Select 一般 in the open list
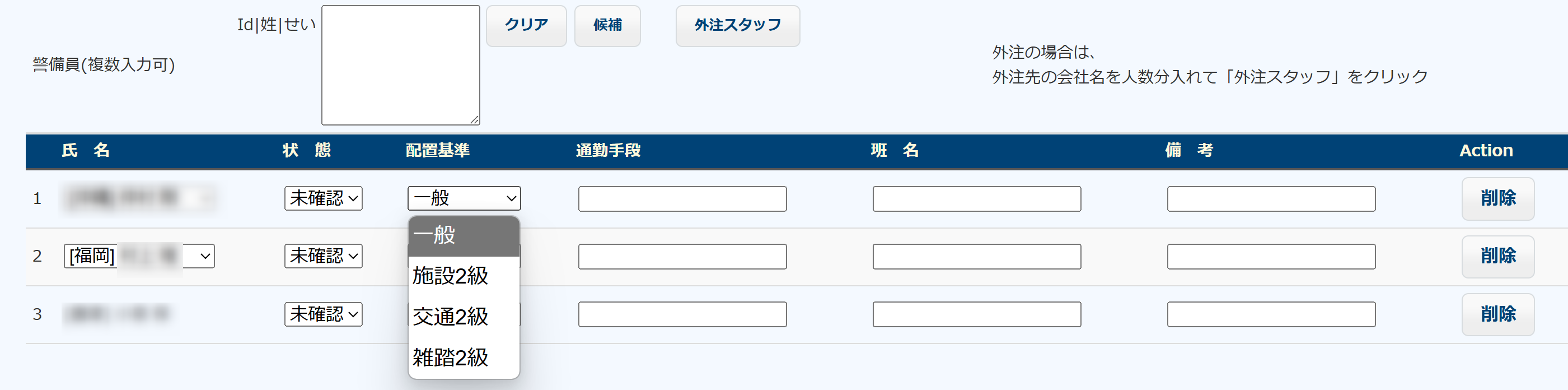 click(464, 235)
